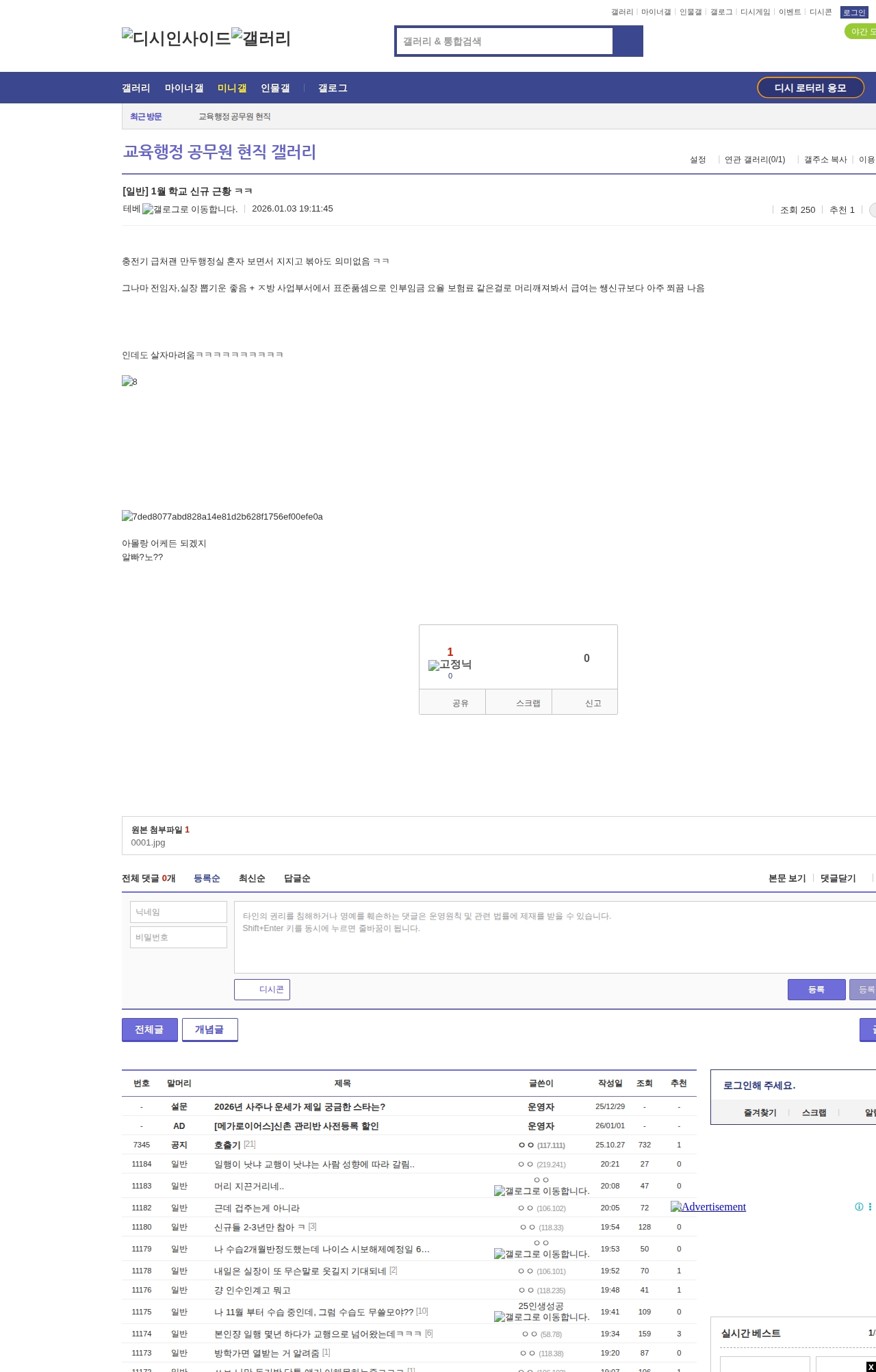The height and width of the screenshot is (1372, 876).
Task: Submit the comment with 등록
Action: click(816, 989)
